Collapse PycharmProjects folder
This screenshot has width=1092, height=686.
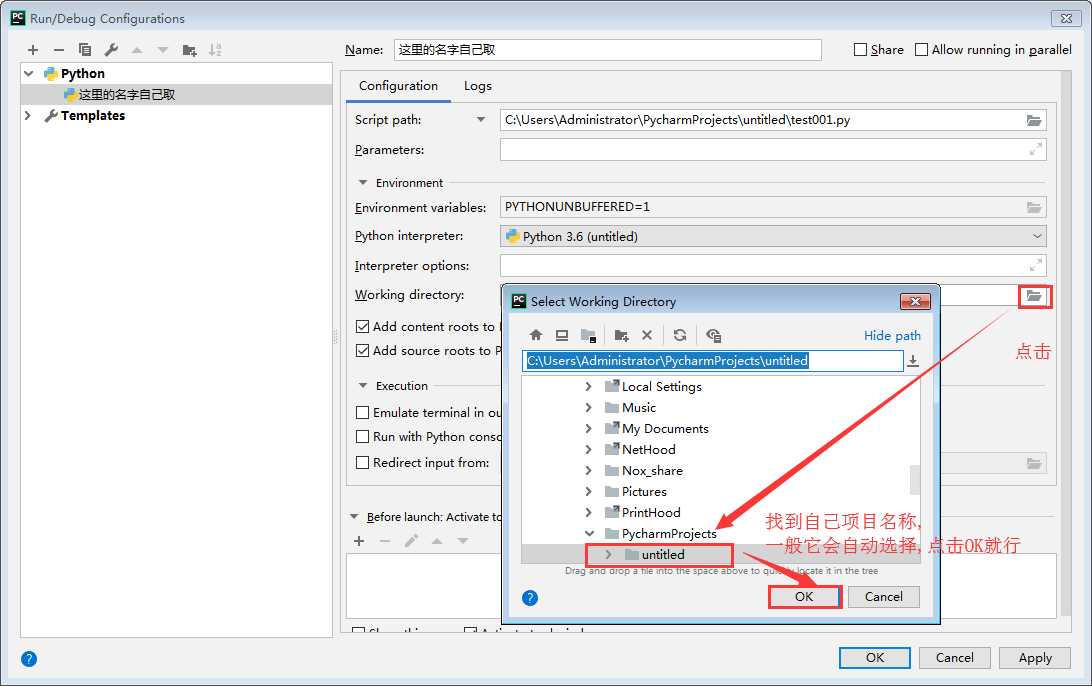[589, 533]
